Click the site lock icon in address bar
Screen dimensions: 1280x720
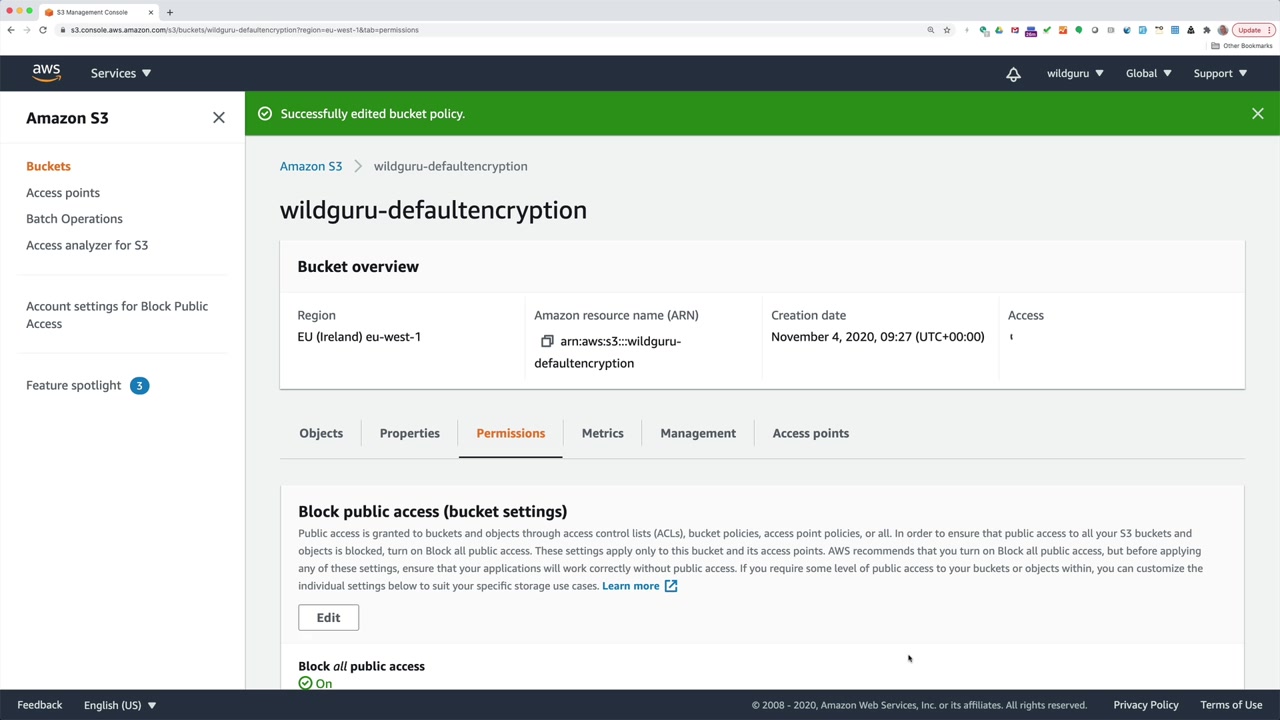[x=62, y=30]
